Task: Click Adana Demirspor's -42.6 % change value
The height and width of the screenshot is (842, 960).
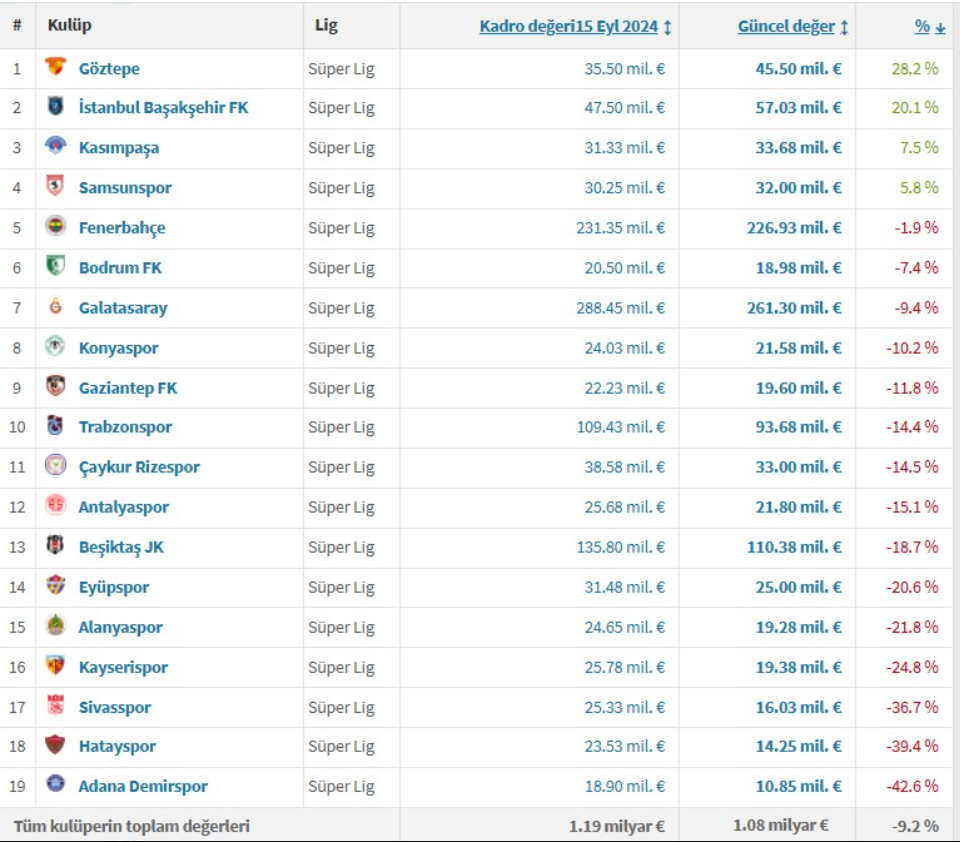Action: (912, 786)
